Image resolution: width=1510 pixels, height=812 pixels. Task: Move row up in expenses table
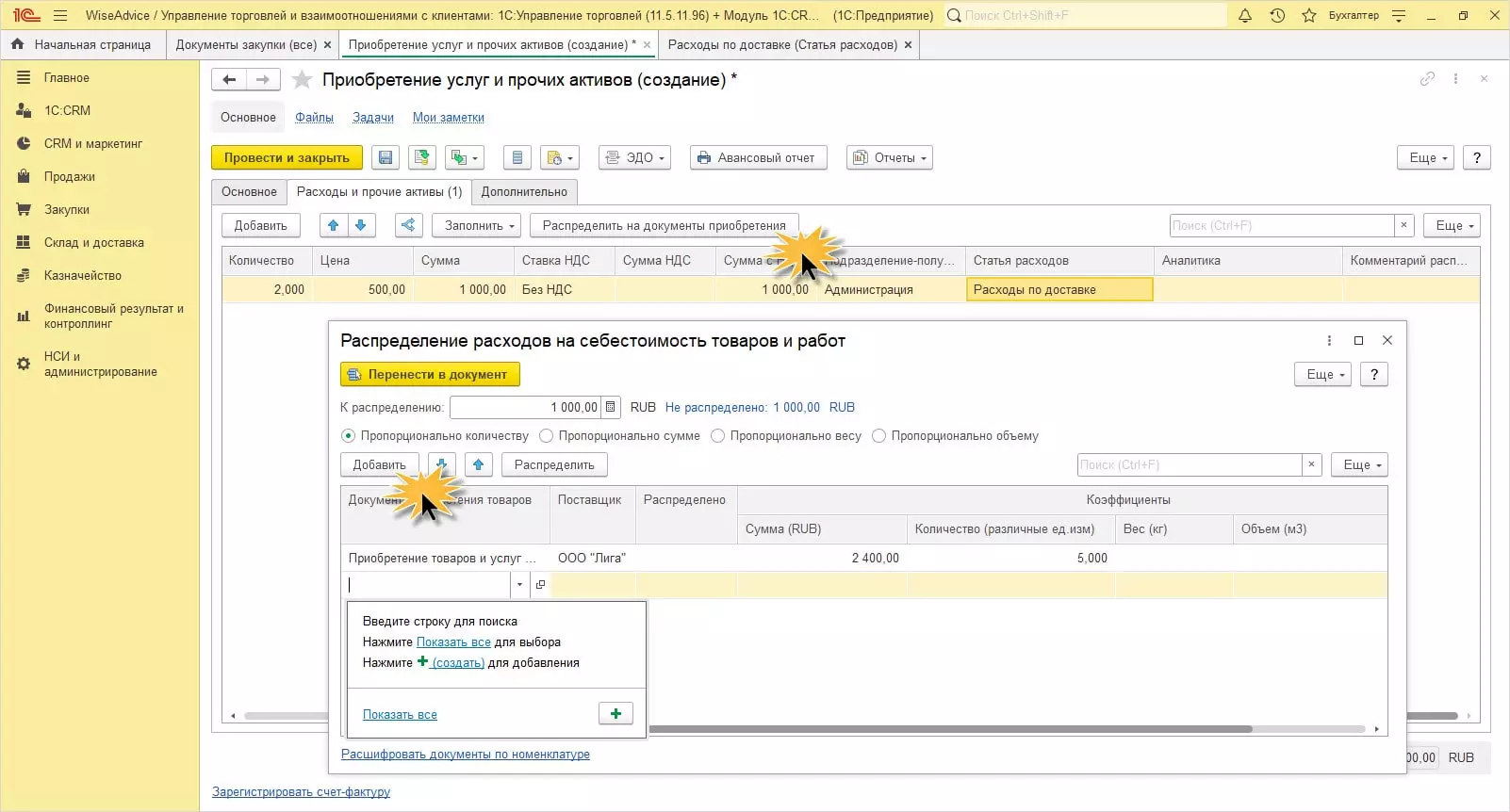[333, 226]
